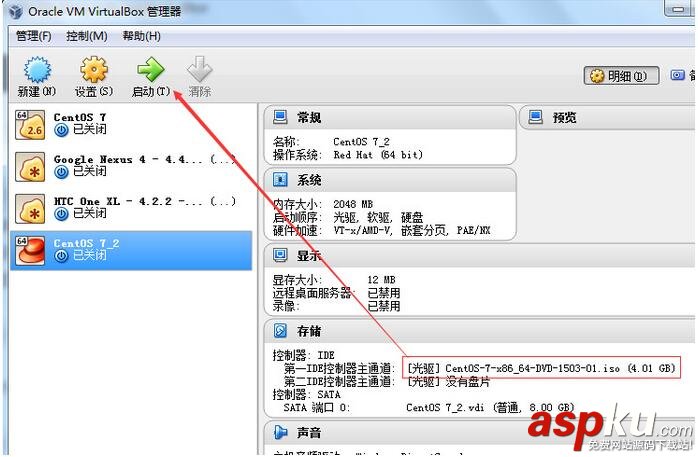The image size is (698, 457).
Task: Click the CentOS 7_2.vdi disk entry
Action: [490, 407]
